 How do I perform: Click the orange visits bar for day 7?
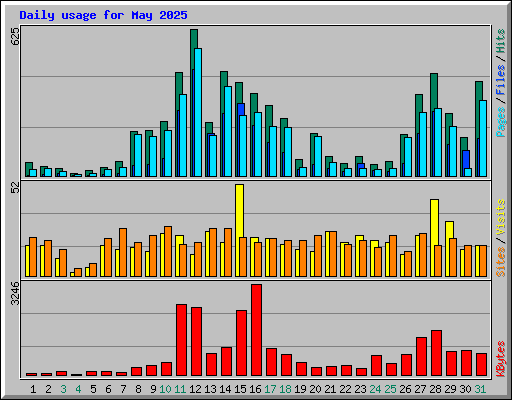click(x=123, y=253)
